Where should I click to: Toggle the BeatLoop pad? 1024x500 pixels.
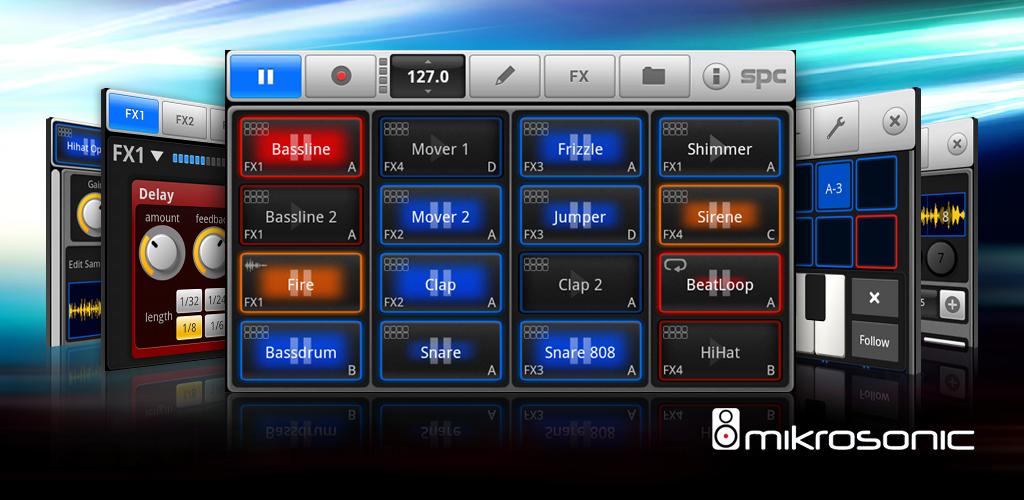point(720,283)
